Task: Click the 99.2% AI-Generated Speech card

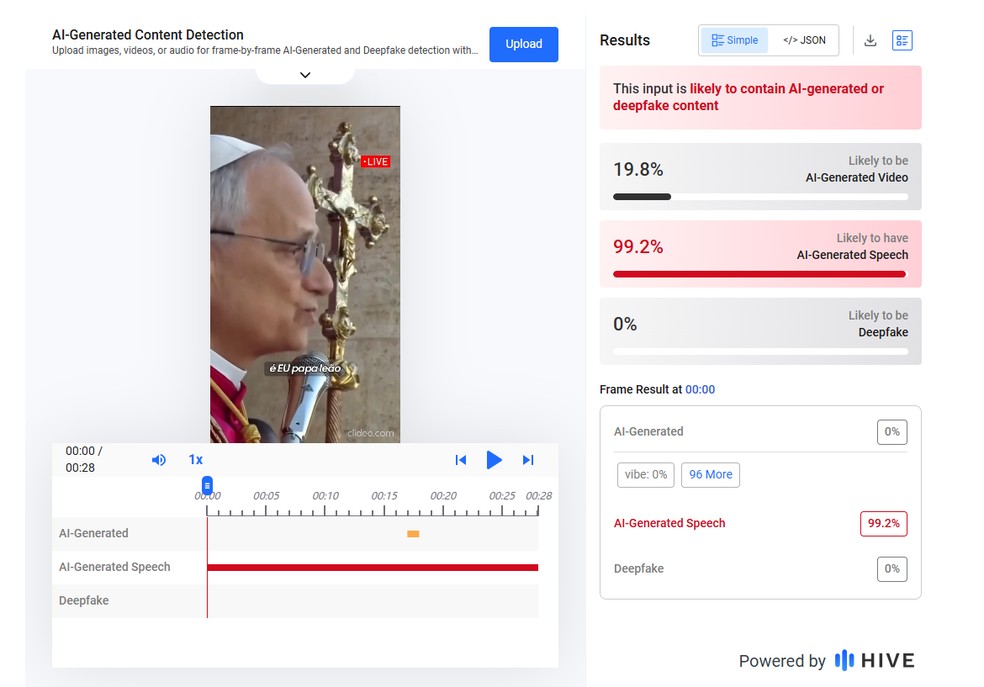Action: (760, 253)
